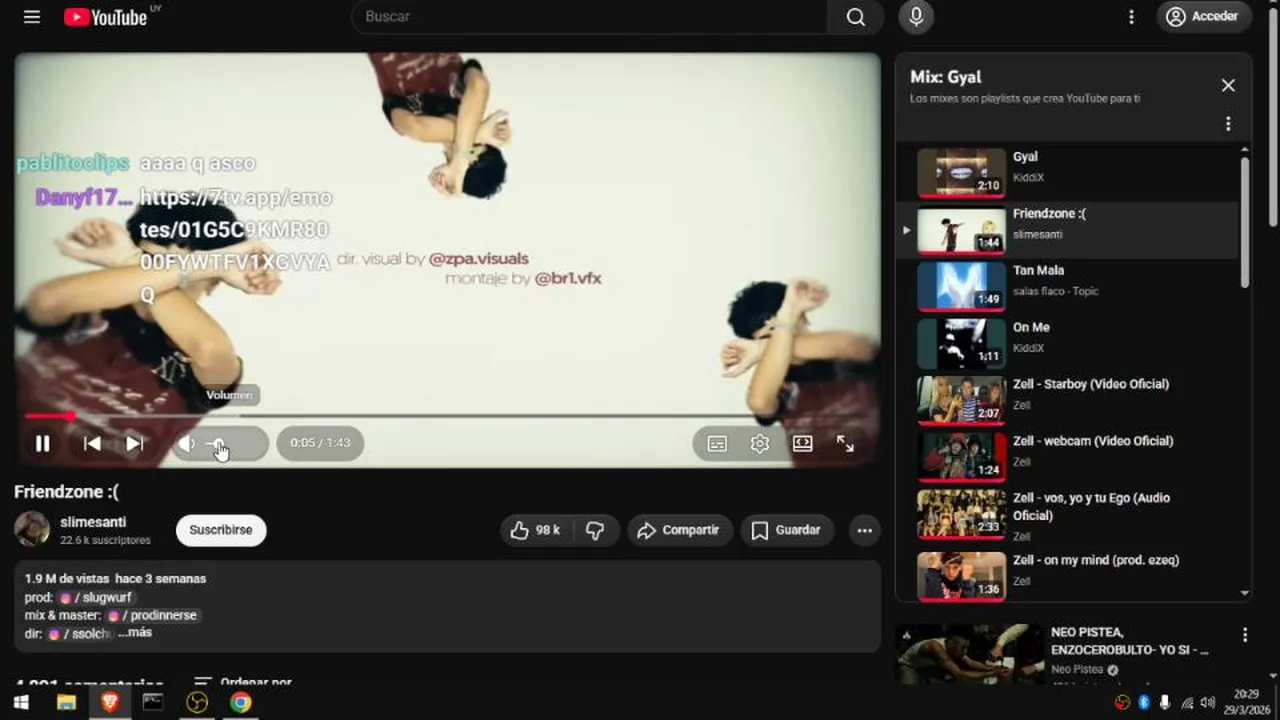Click the Acceder sign-in button

point(1203,17)
